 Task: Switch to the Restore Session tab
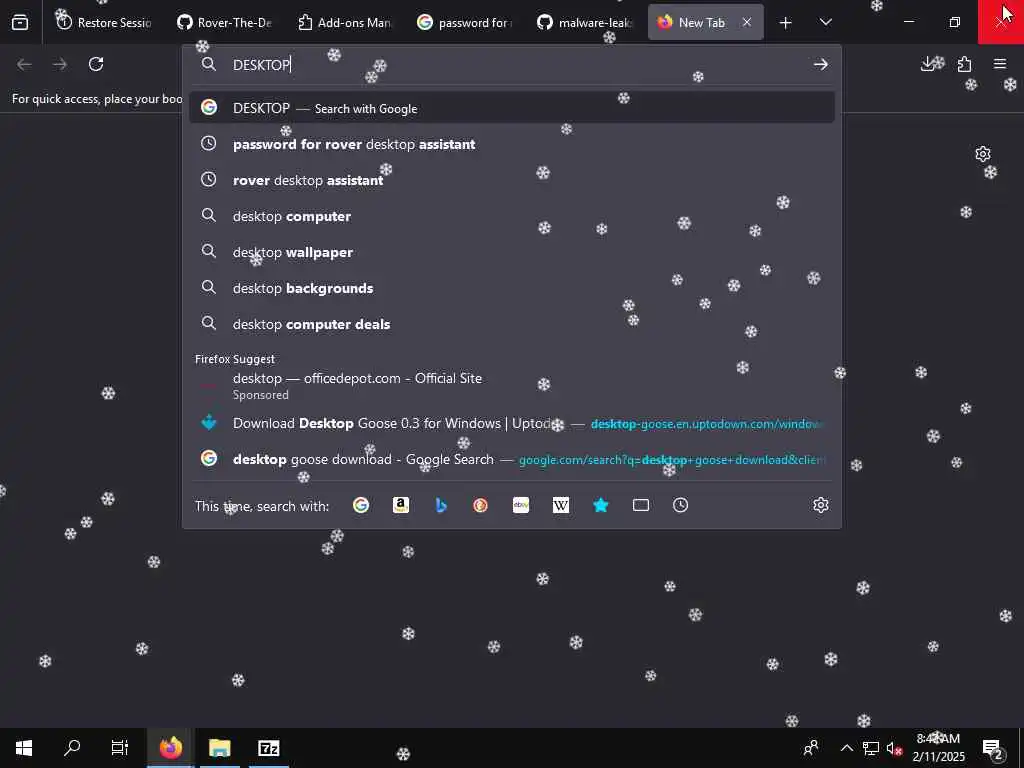(x=103, y=22)
